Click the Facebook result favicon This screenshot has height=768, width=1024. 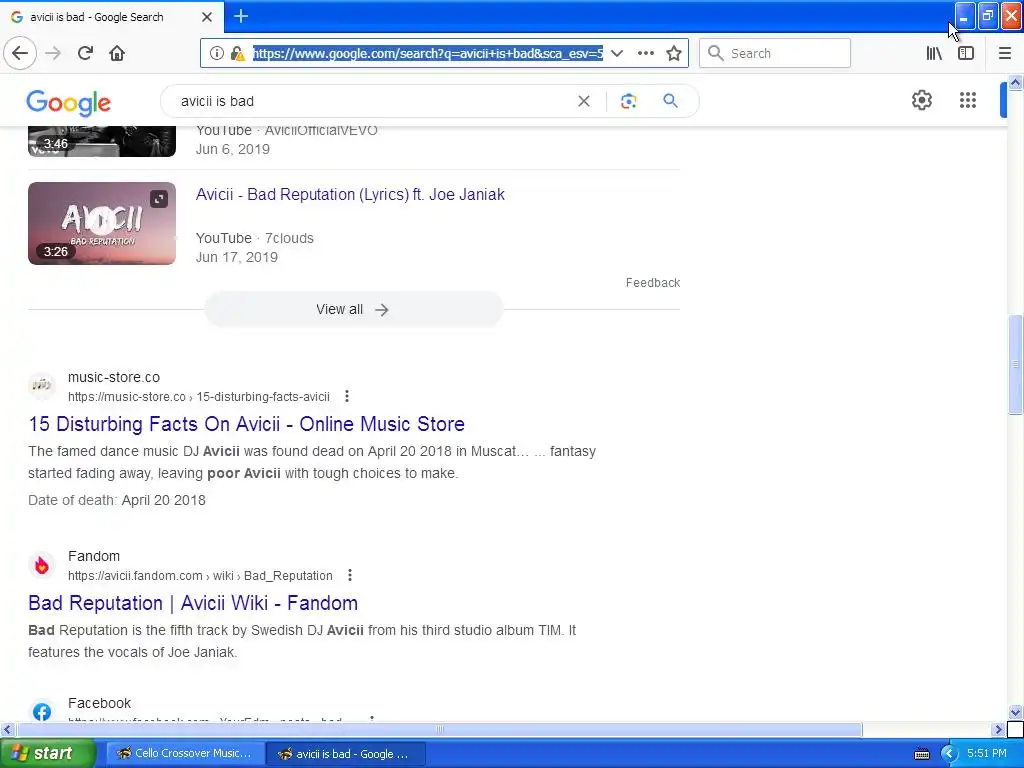pos(42,711)
